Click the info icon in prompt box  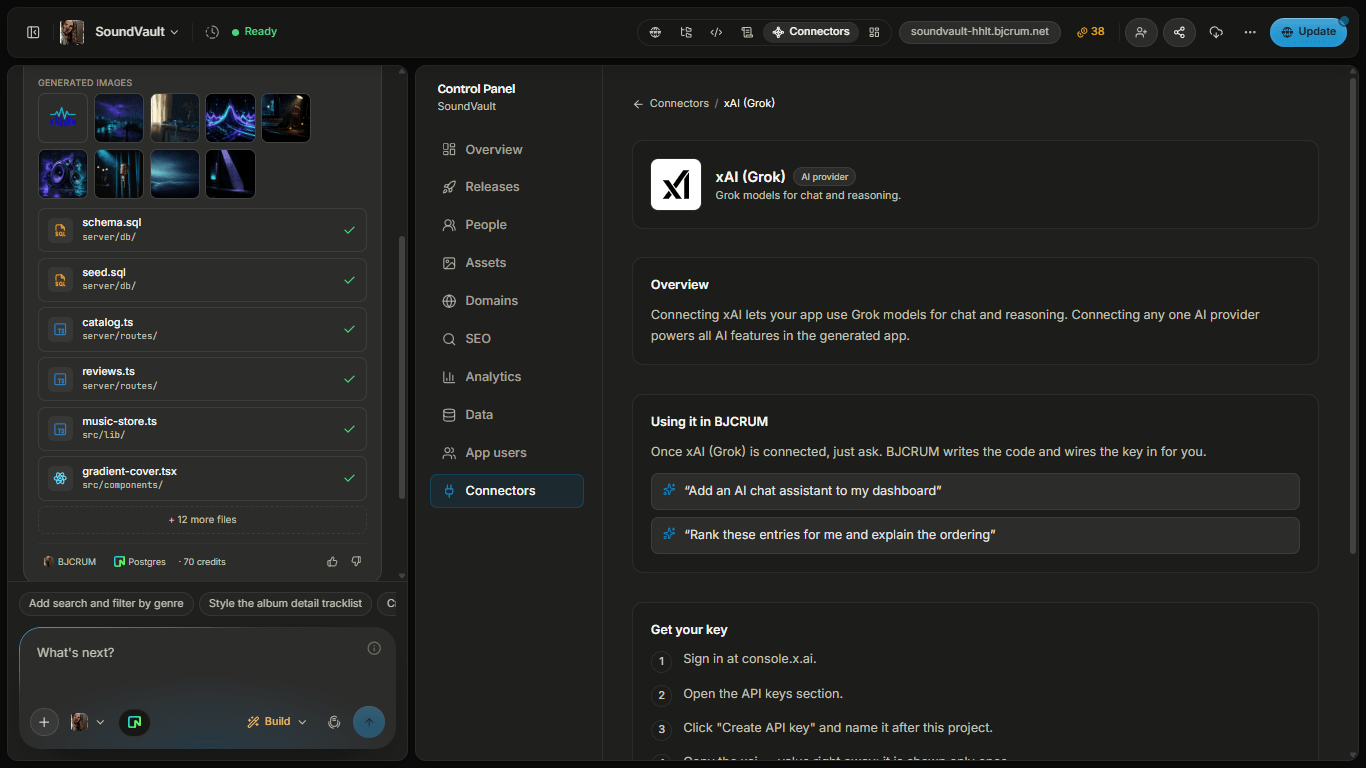pyautogui.click(x=374, y=648)
